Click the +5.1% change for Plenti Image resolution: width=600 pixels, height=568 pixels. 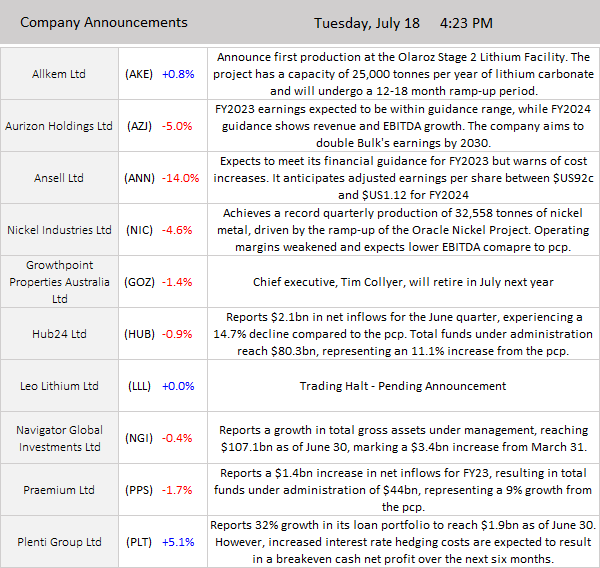tap(180, 542)
